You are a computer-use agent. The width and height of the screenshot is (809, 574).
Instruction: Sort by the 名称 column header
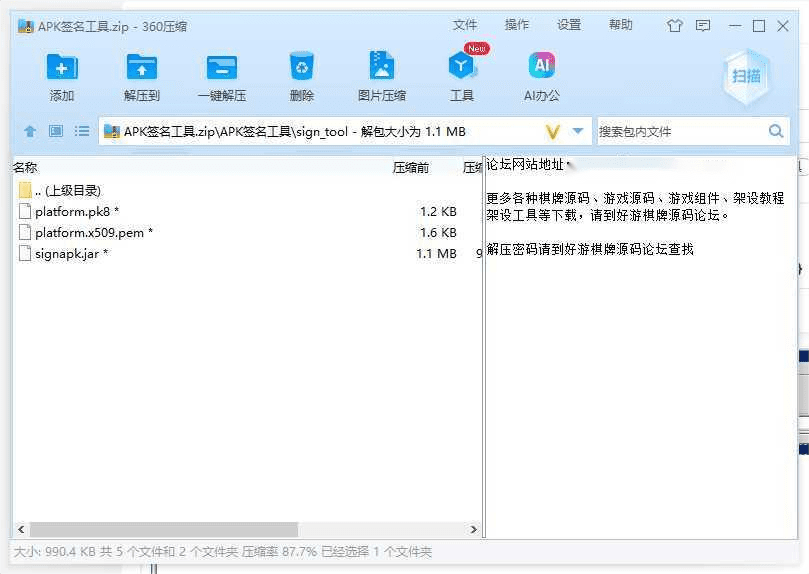pyautogui.click(x=25, y=168)
